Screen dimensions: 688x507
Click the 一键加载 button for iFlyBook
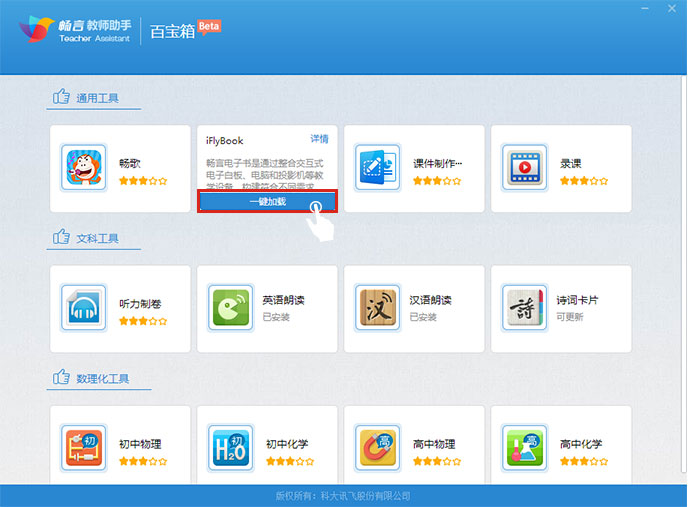[267, 201]
